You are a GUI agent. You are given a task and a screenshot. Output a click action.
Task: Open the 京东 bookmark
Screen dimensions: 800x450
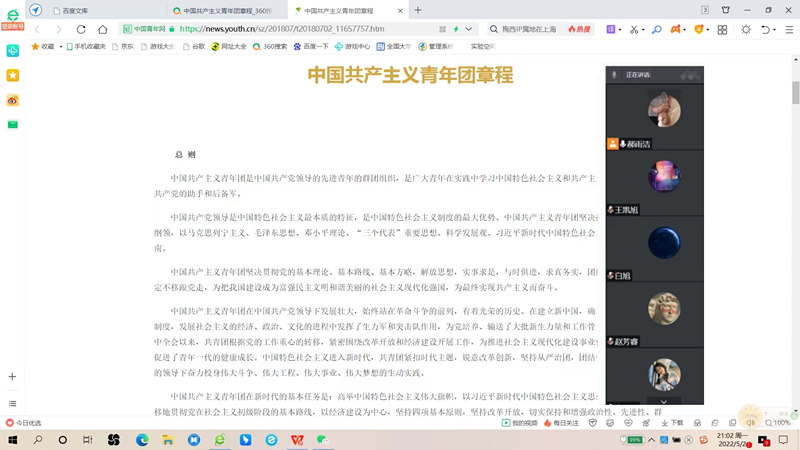click(x=122, y=46)
